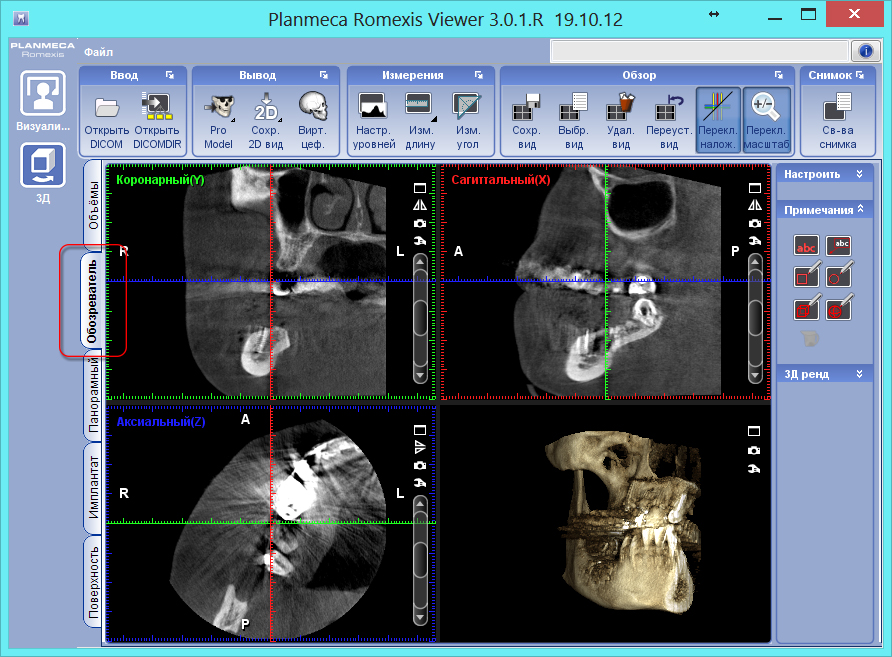
Task: Maximize the Коронарный view window
Action: (x=420, y=188)
